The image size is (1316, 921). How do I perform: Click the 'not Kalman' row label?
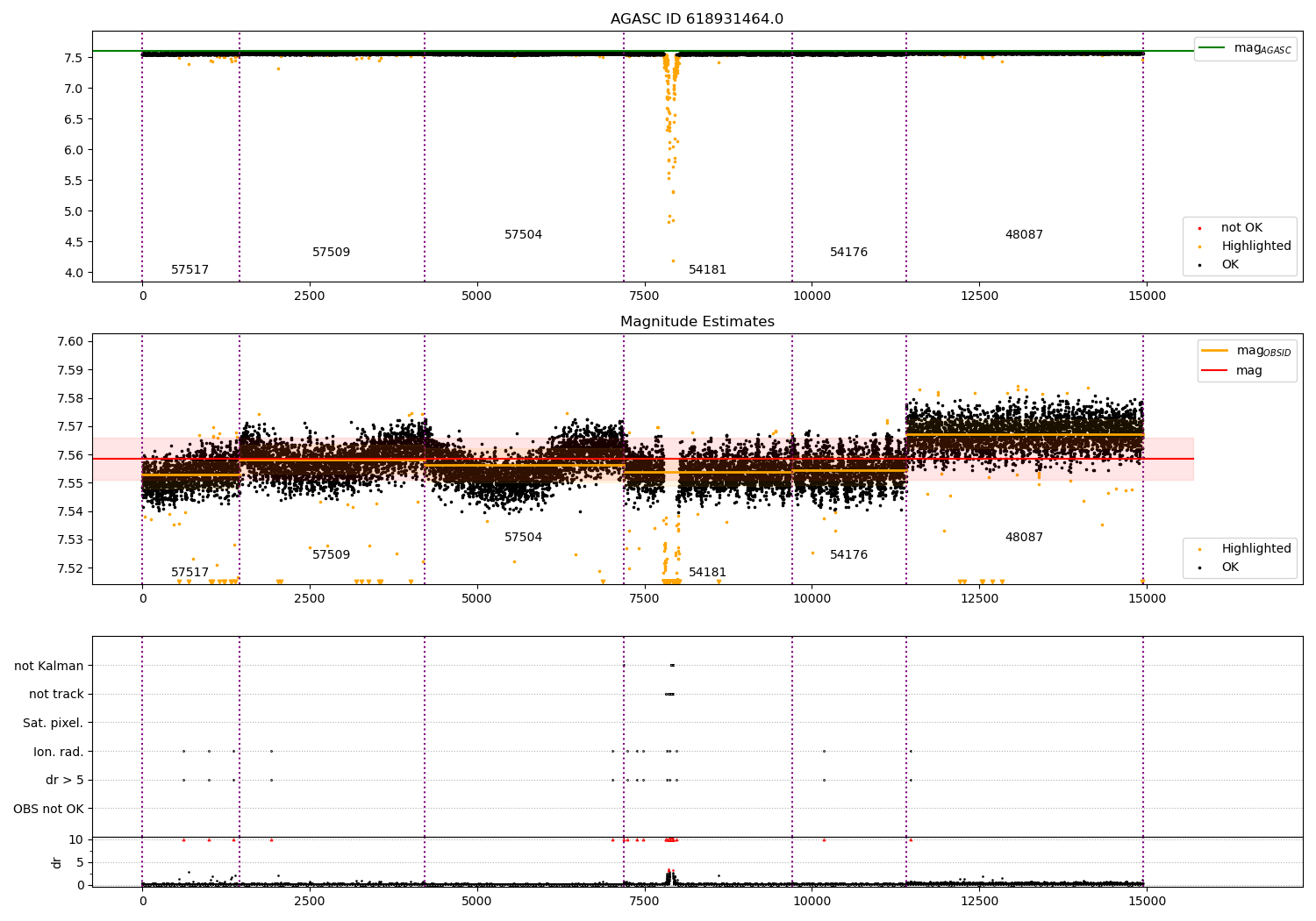(49, 667)
